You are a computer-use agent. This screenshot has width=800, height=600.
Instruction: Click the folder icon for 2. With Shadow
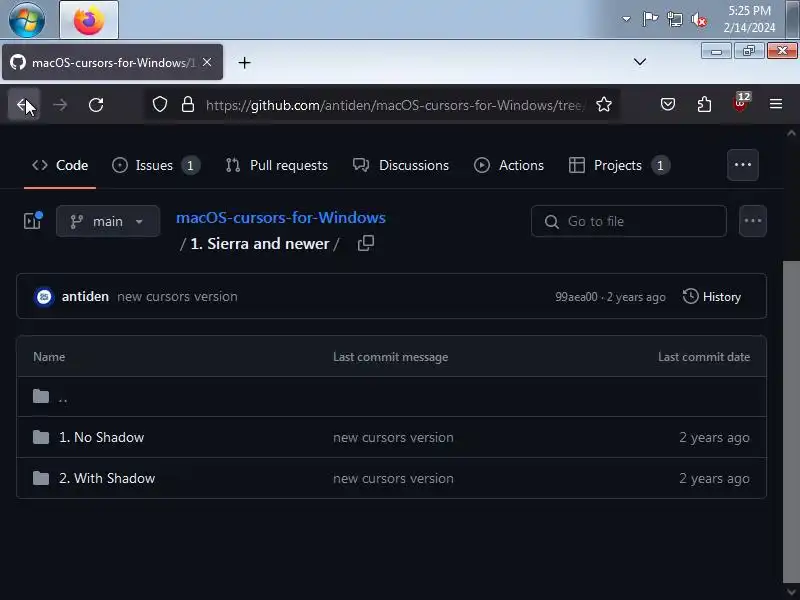41,478
